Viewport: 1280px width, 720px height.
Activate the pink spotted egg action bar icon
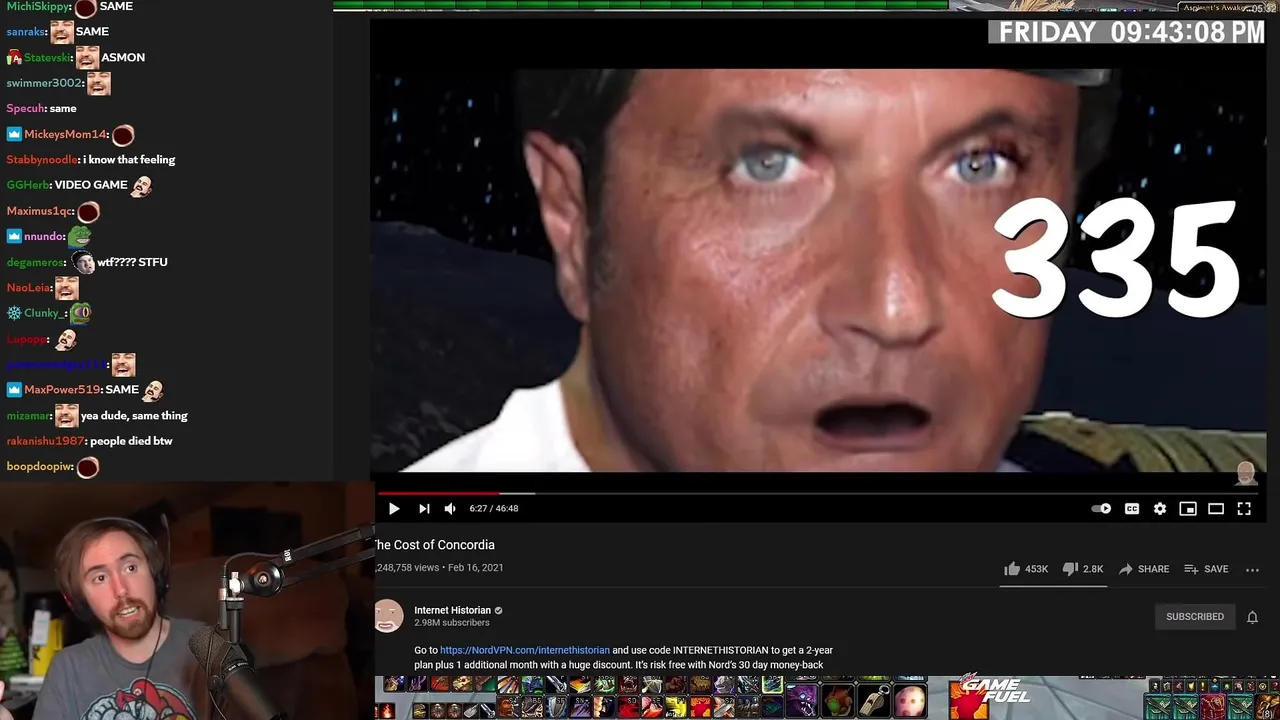[x=909, y=701]
